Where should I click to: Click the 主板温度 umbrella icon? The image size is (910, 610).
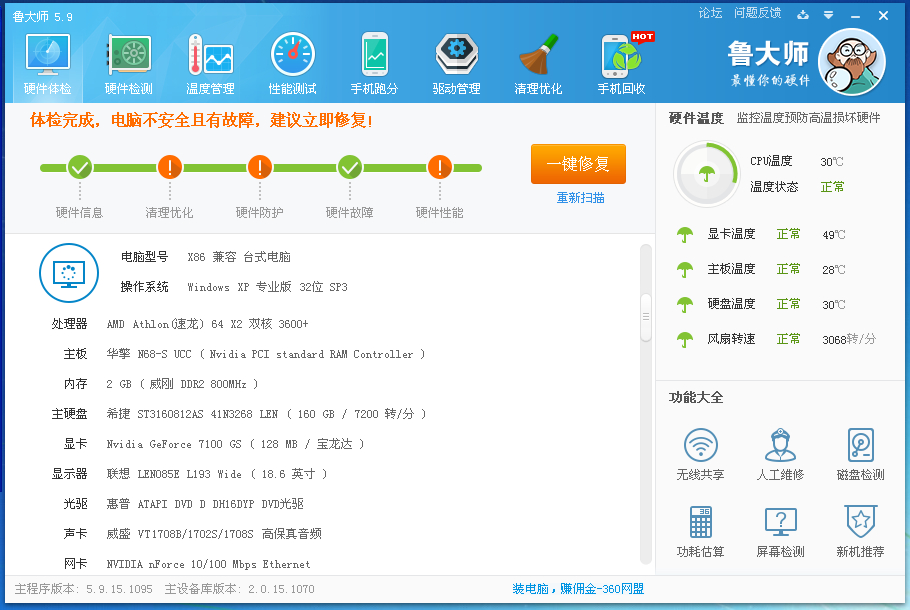point(685,269)
